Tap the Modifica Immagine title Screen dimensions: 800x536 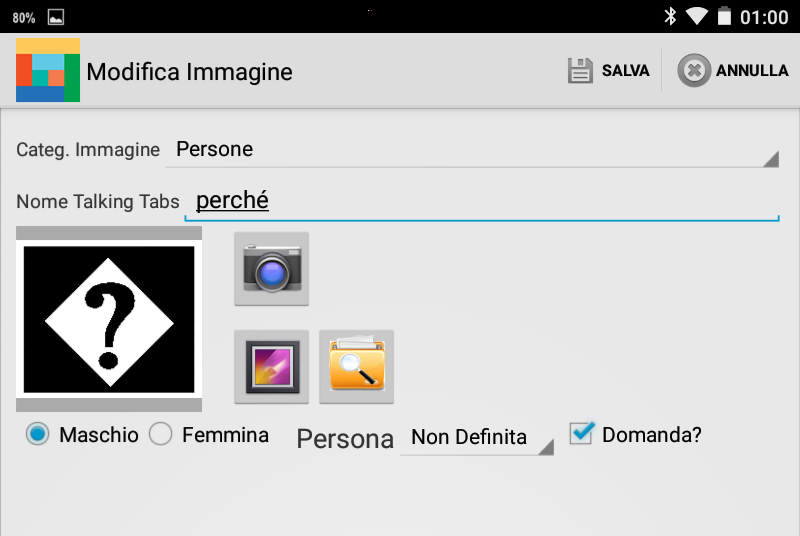pos(189,72)
